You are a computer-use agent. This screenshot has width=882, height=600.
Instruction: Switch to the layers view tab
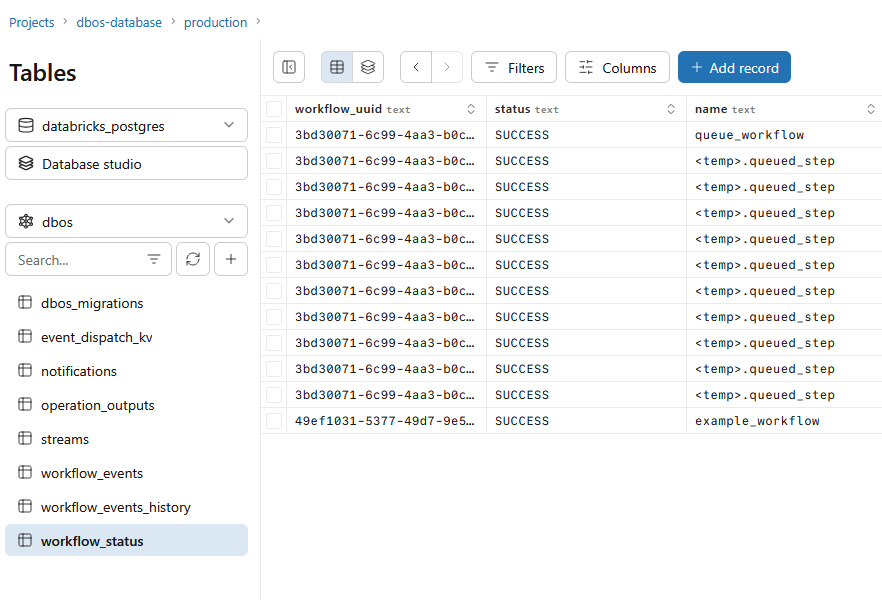click(367, 67)
